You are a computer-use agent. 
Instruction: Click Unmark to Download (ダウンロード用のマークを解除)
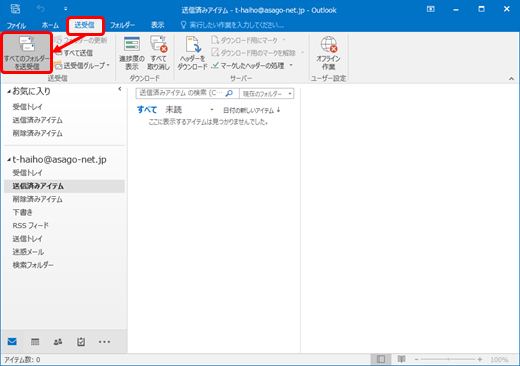click(x=258, y=53)
